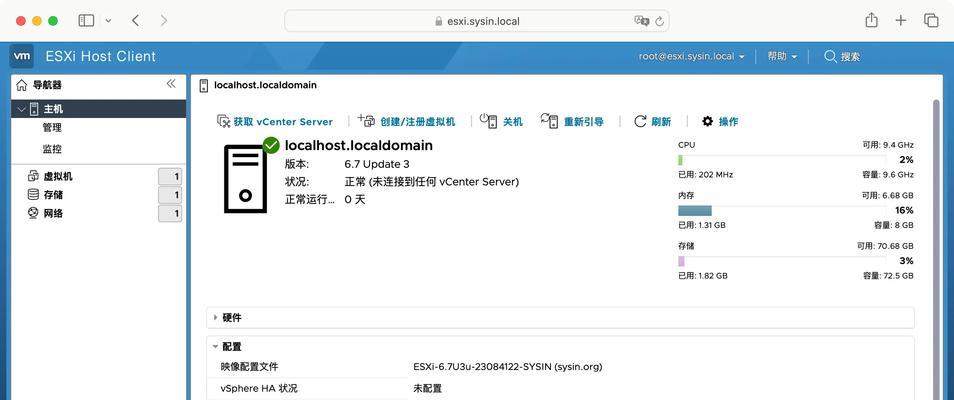This screenshot has height=400, width=954.
Task: Click the Navigator home icon
Action: point(21,85)
